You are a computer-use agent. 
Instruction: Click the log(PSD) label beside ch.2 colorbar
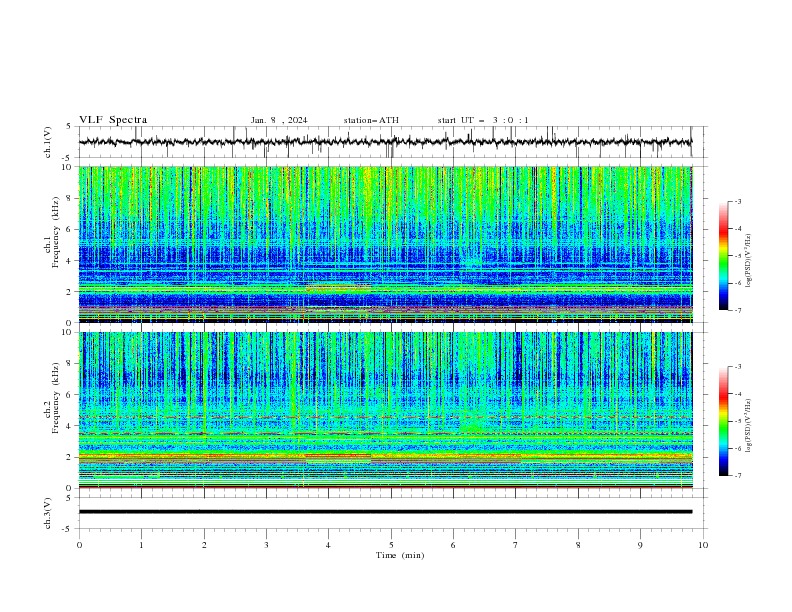click(x=748, y=426)
